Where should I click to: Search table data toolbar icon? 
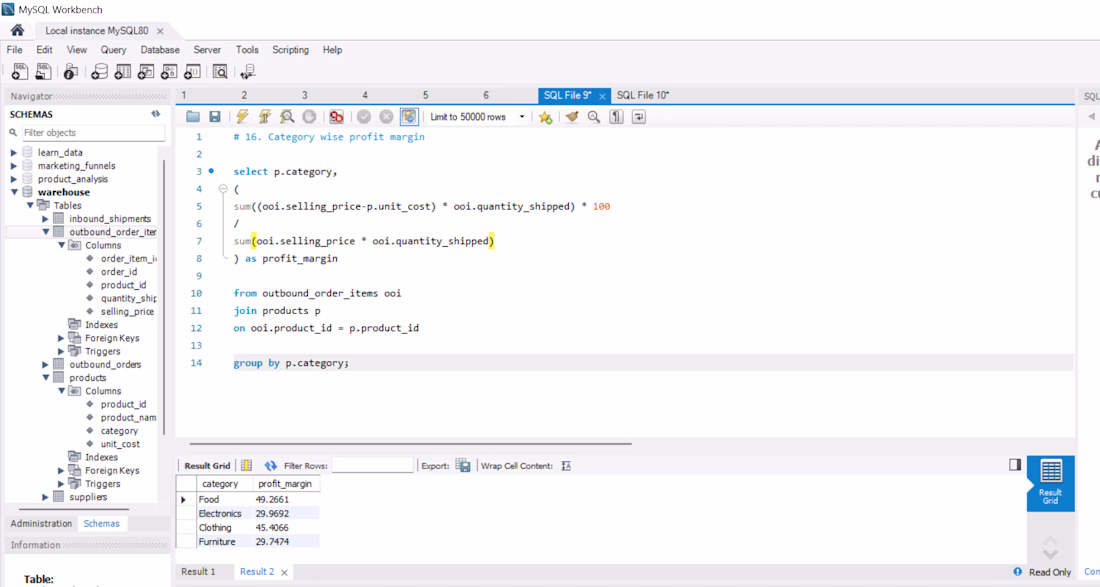(x=220, y=72)
